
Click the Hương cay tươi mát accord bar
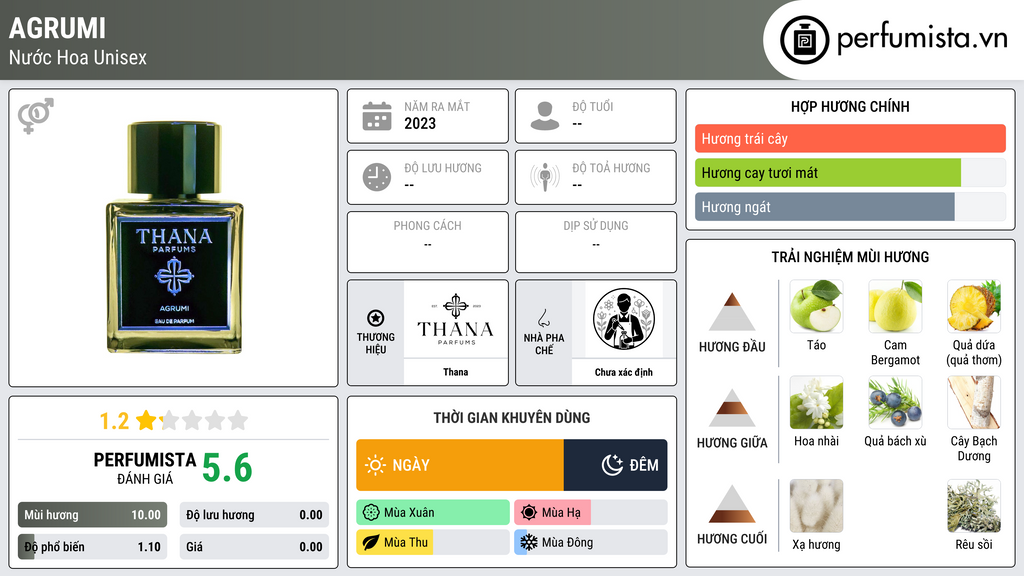click(850, 173)
